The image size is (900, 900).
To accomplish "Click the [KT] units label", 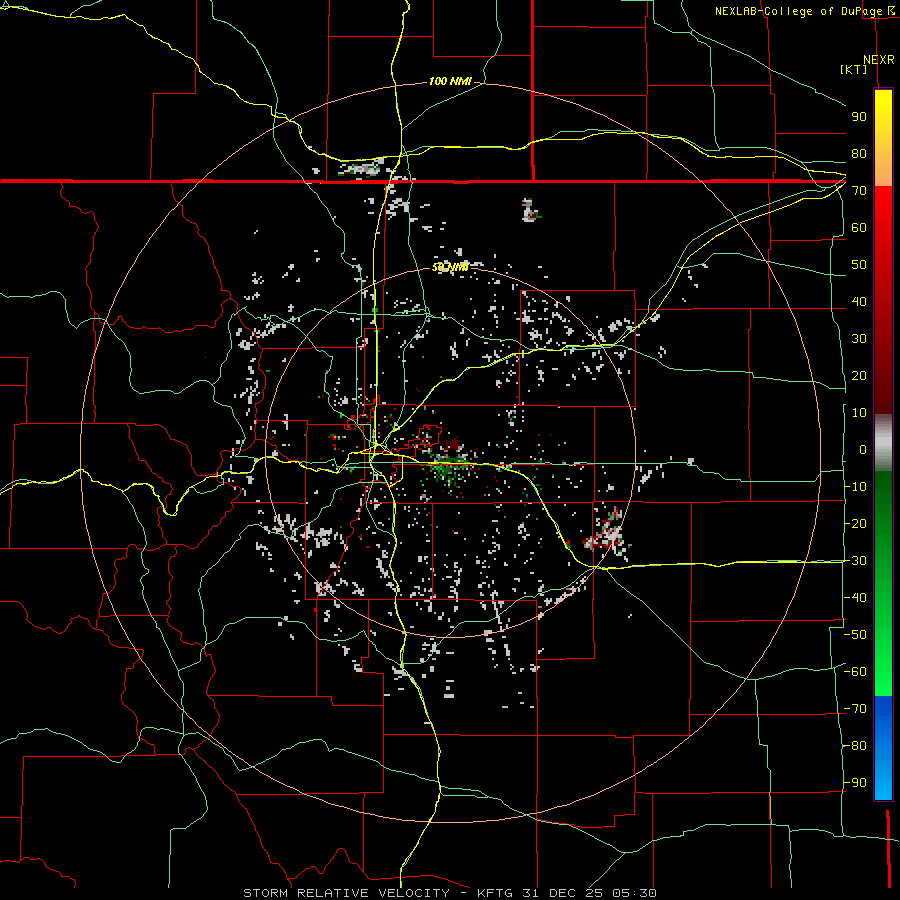I will click(x=853, y=69).
